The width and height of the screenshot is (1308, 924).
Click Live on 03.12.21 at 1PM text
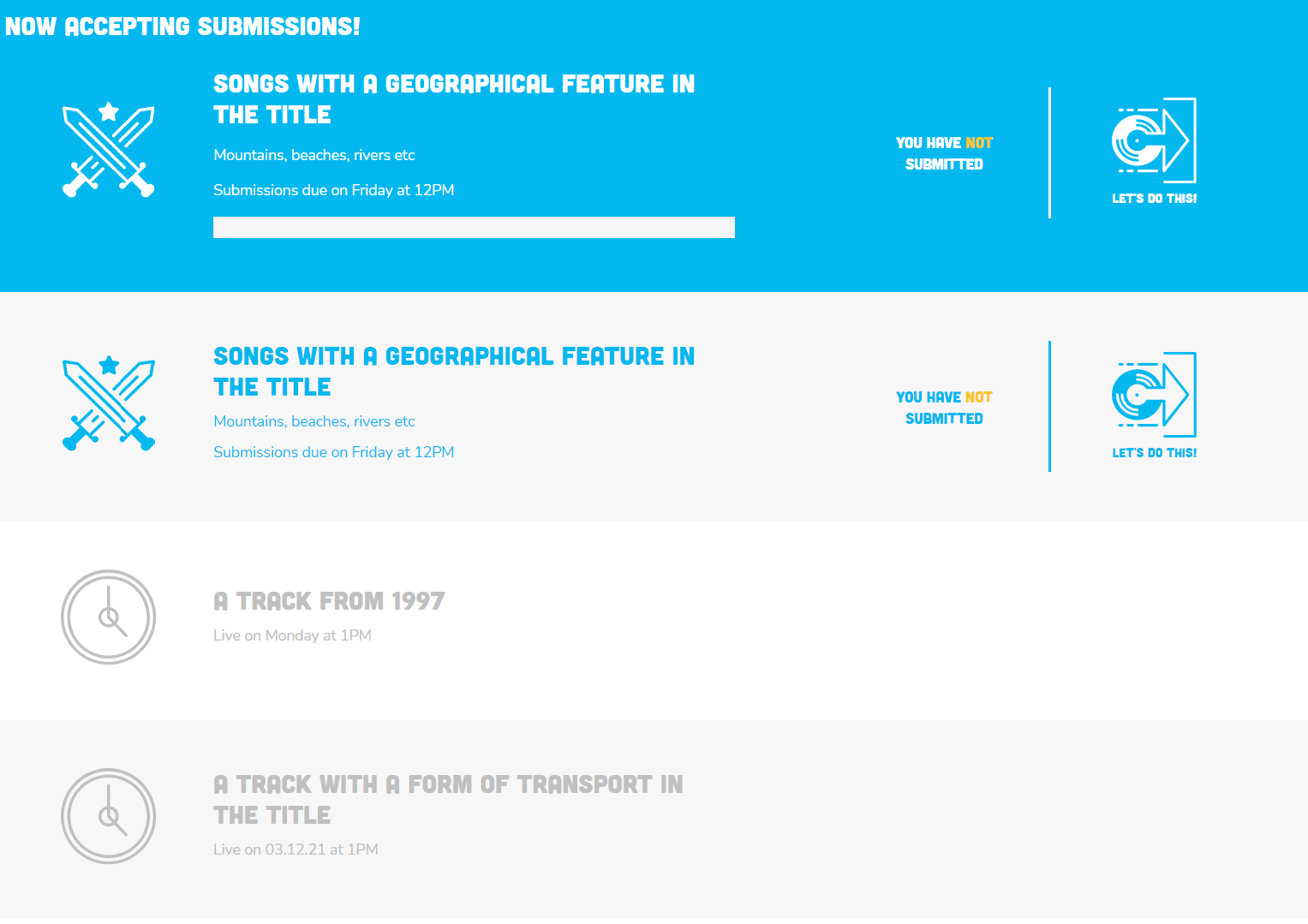click(x=296, y=849)
